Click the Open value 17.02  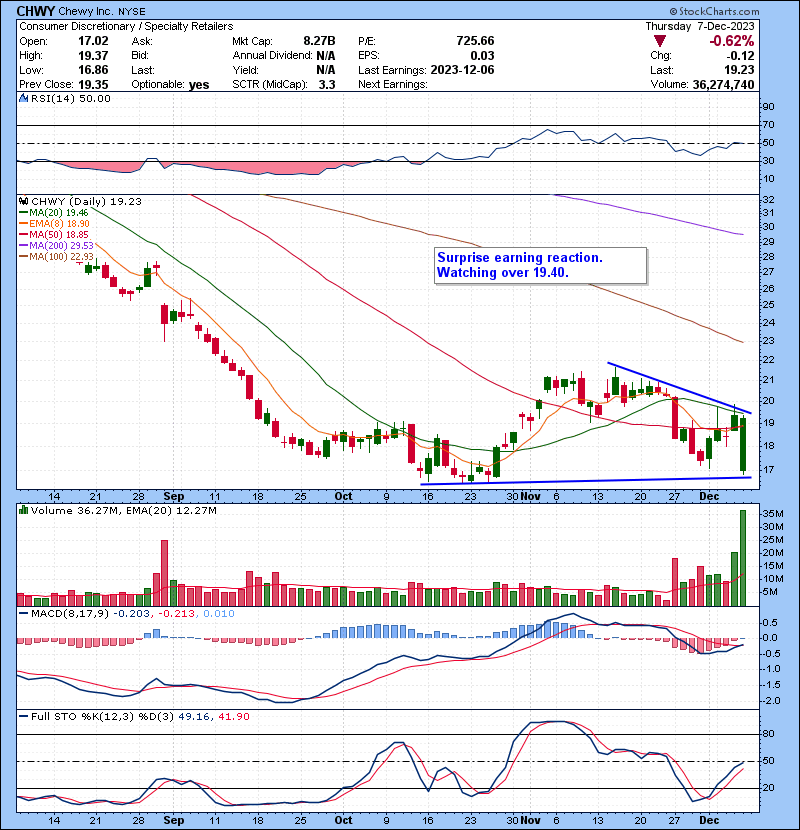point(93,41)
